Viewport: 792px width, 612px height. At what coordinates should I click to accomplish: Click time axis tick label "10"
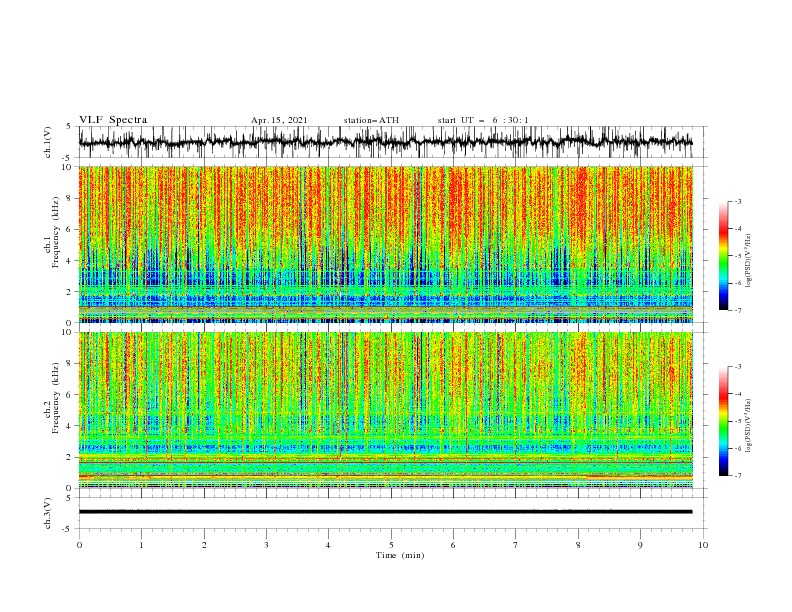coord(703,545)
